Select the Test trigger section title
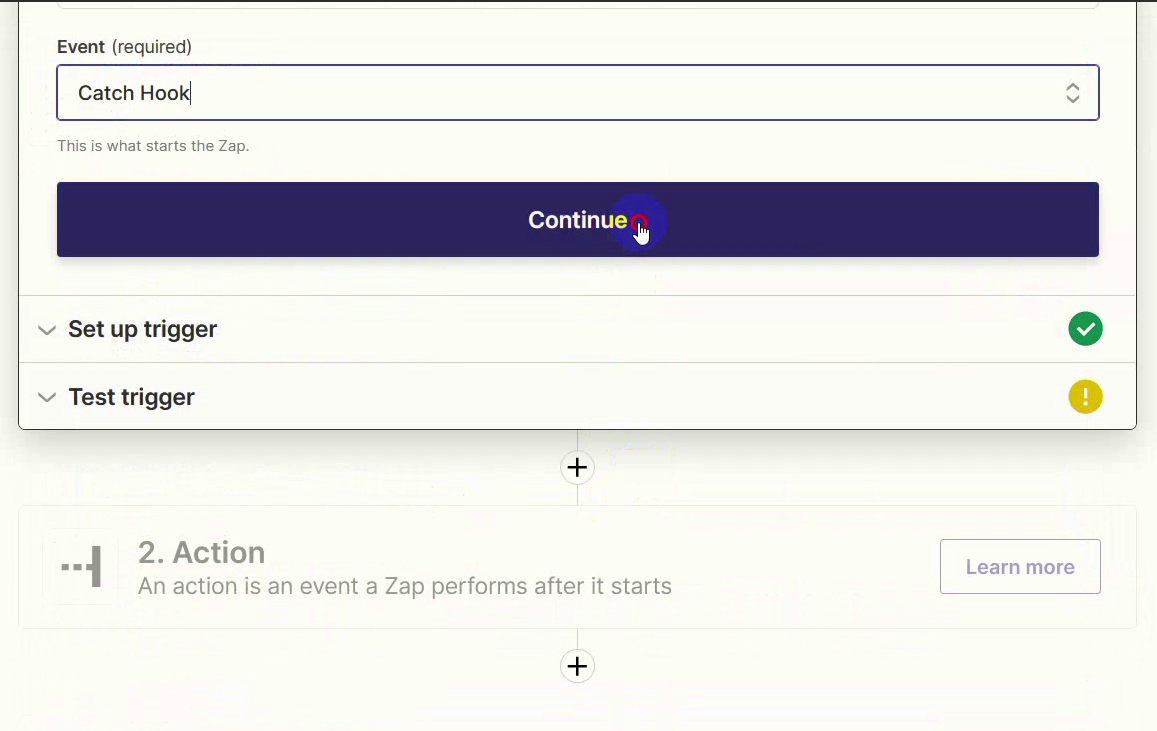This screenshot has width=1157, height=731. coord(131,397)
